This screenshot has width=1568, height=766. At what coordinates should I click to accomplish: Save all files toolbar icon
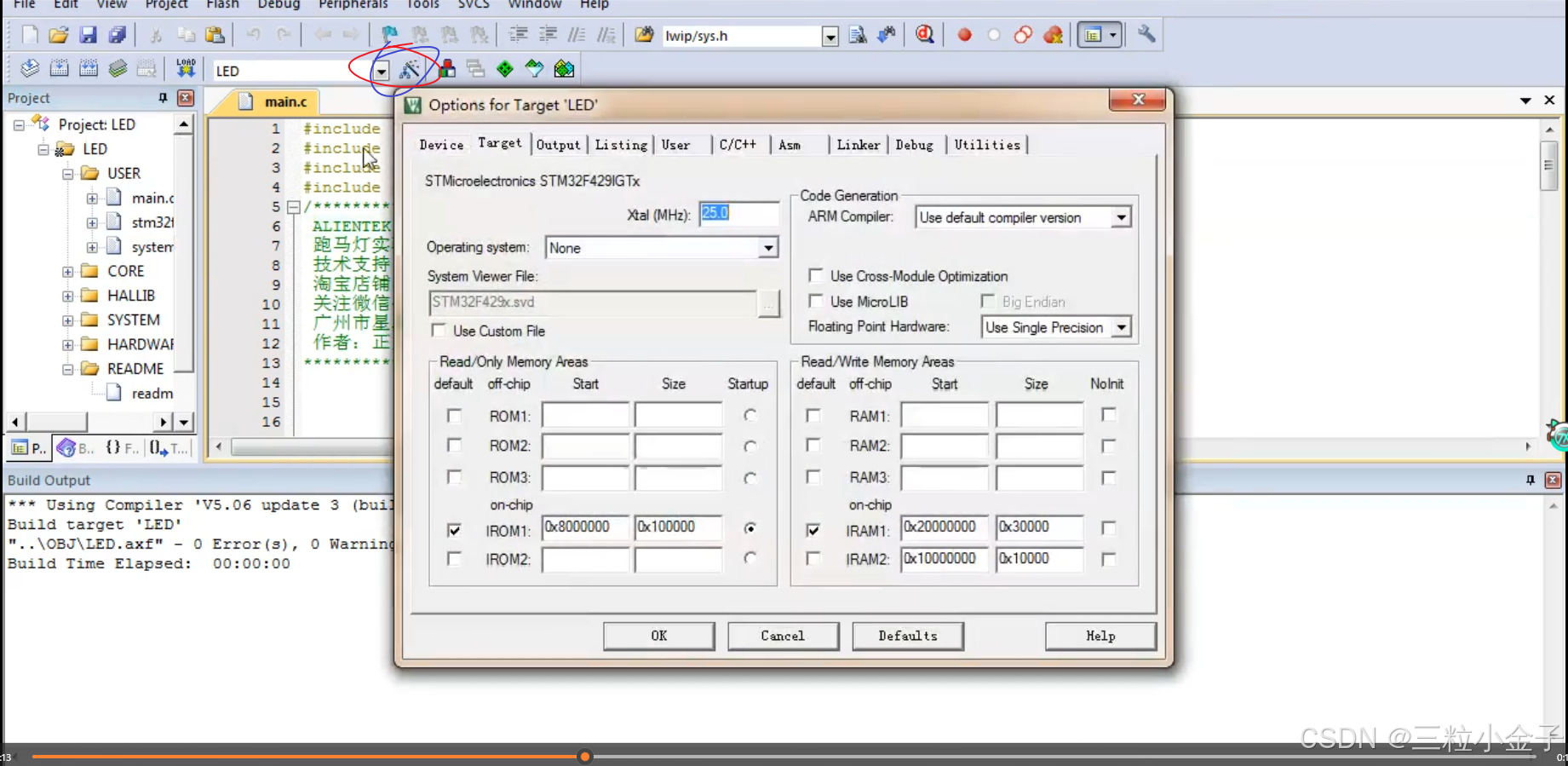pos(117,35)
